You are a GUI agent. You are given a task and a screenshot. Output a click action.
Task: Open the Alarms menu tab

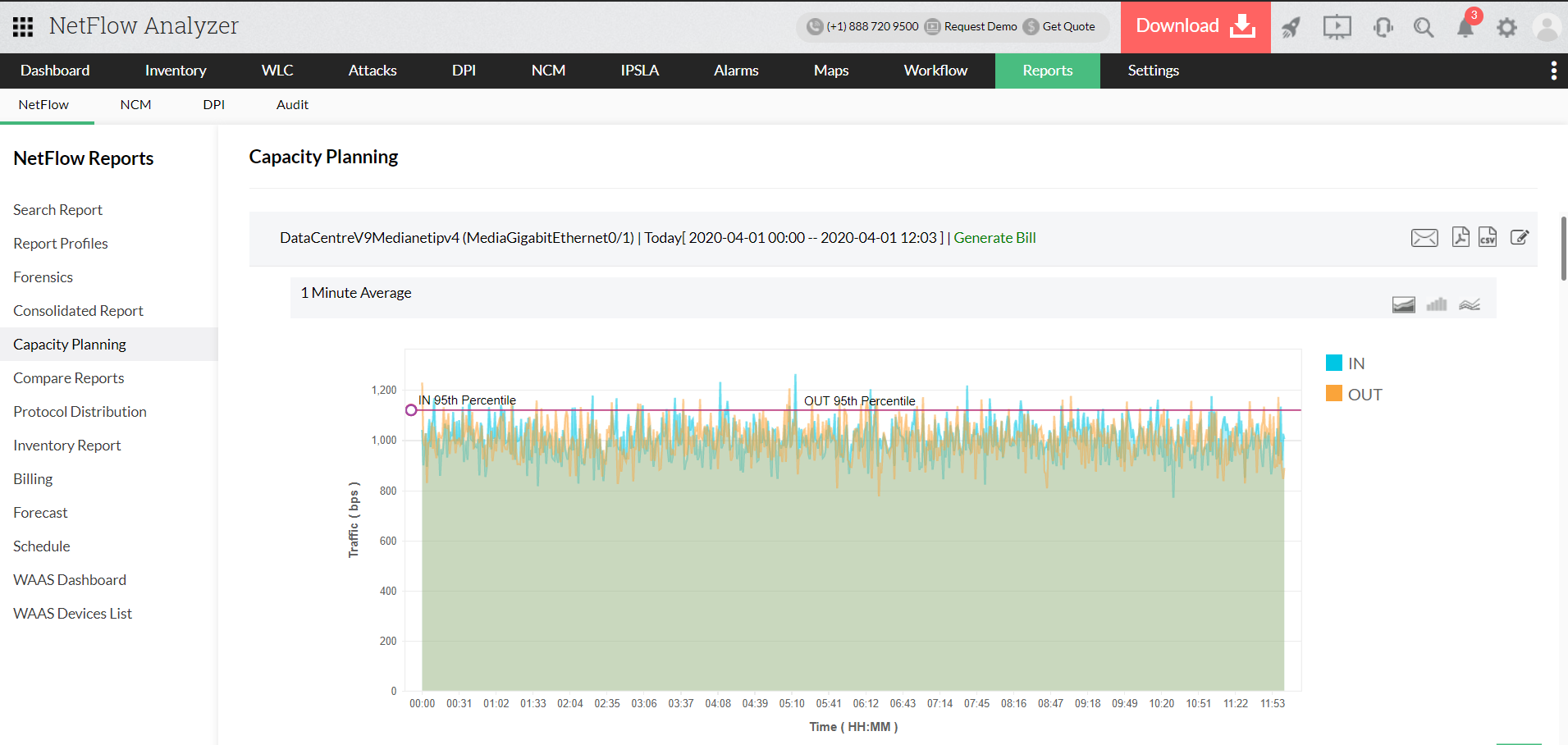coord(735,71)
